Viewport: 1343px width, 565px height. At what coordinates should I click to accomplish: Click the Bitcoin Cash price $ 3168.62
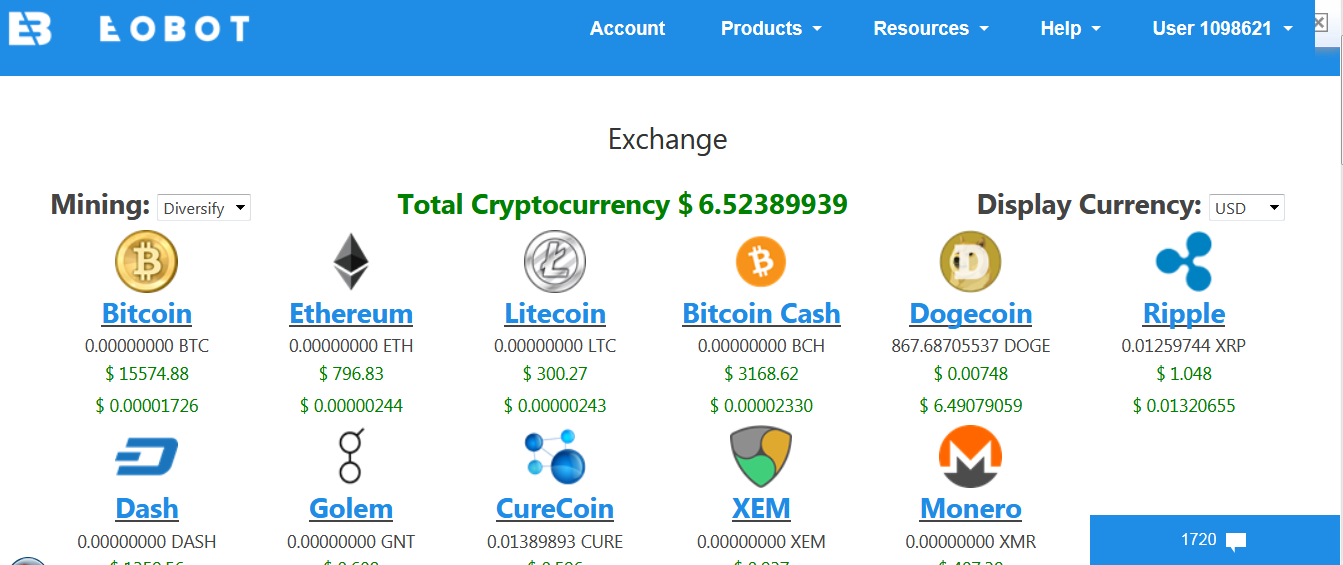pyautogui.click(x=761, y=374)
